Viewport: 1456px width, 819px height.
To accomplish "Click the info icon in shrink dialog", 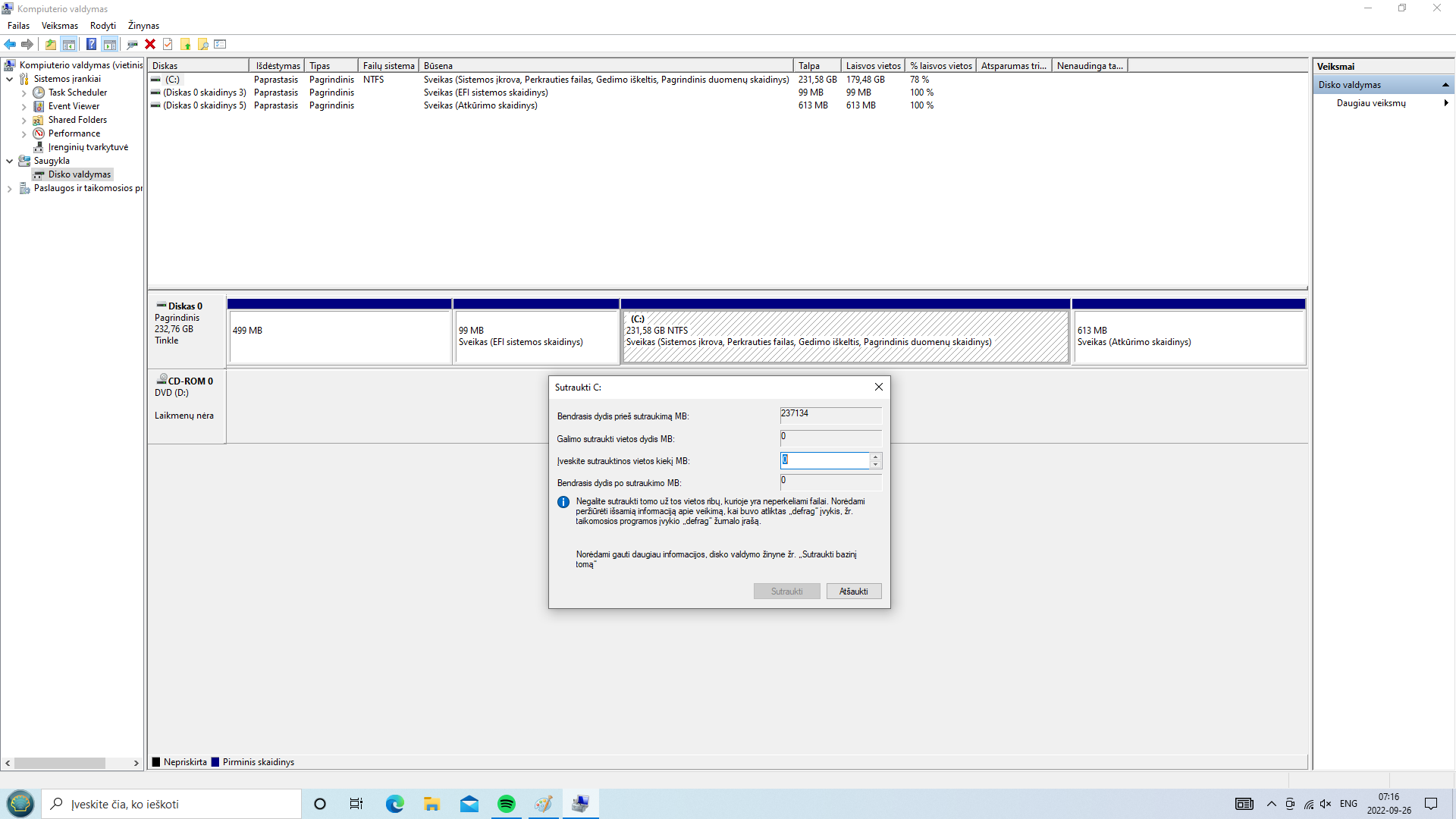I will point(563,502).
